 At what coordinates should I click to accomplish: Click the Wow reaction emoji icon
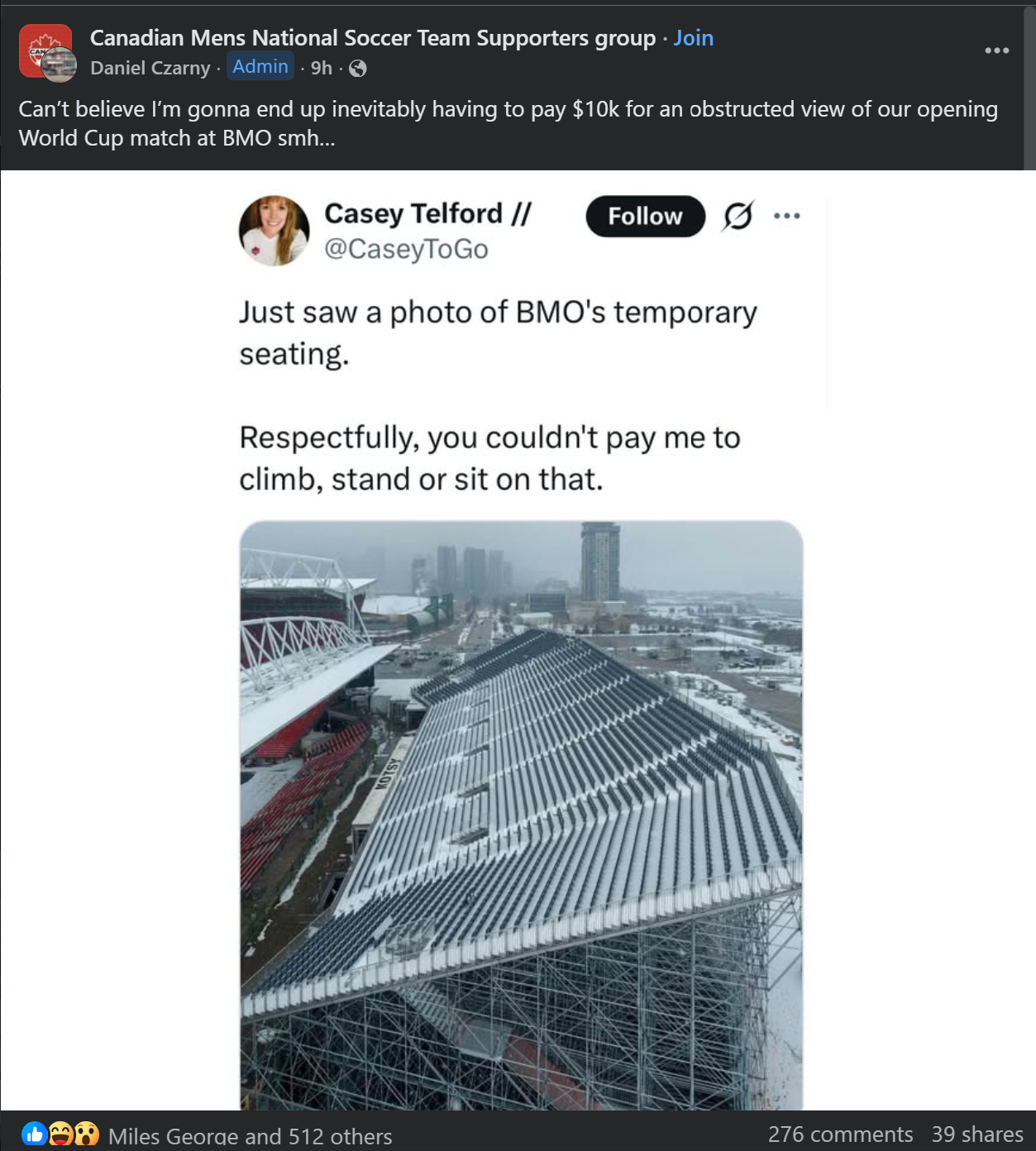click(x=86, y=1134)
